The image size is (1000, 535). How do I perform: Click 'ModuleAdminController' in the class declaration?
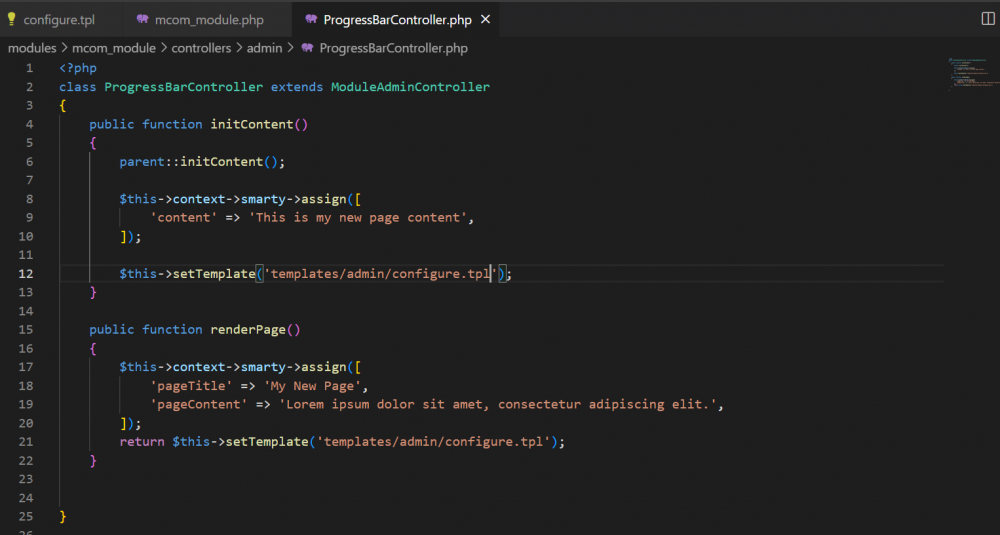click(x=410, y=87)
